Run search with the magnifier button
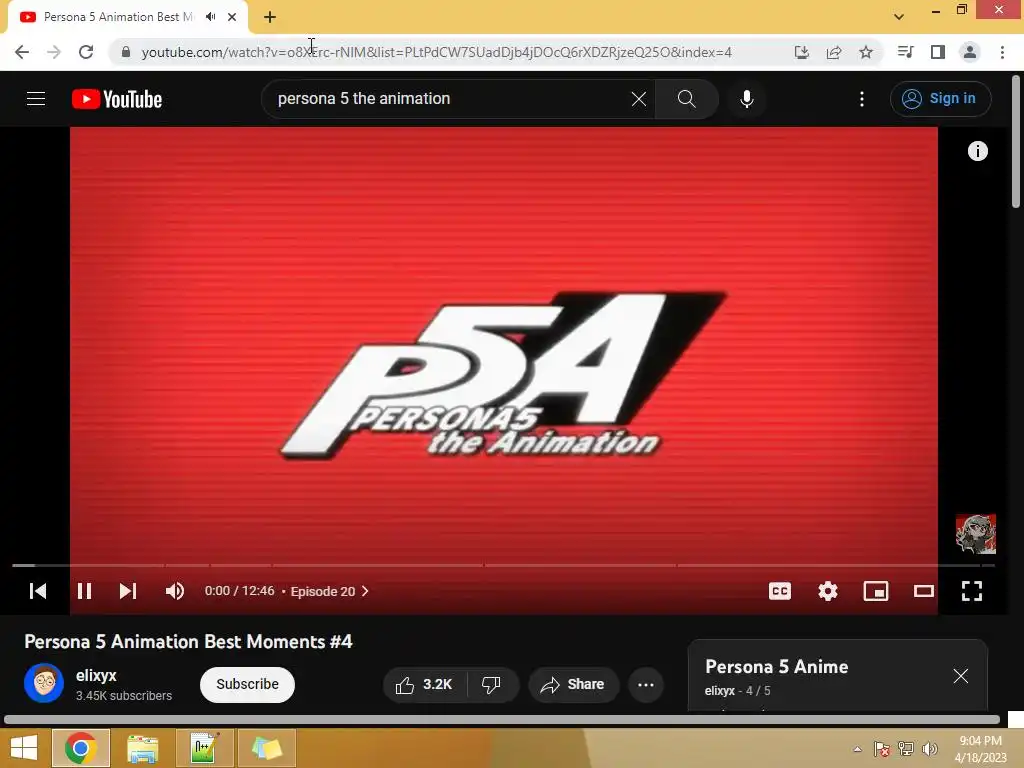 (x=686, y=99)
